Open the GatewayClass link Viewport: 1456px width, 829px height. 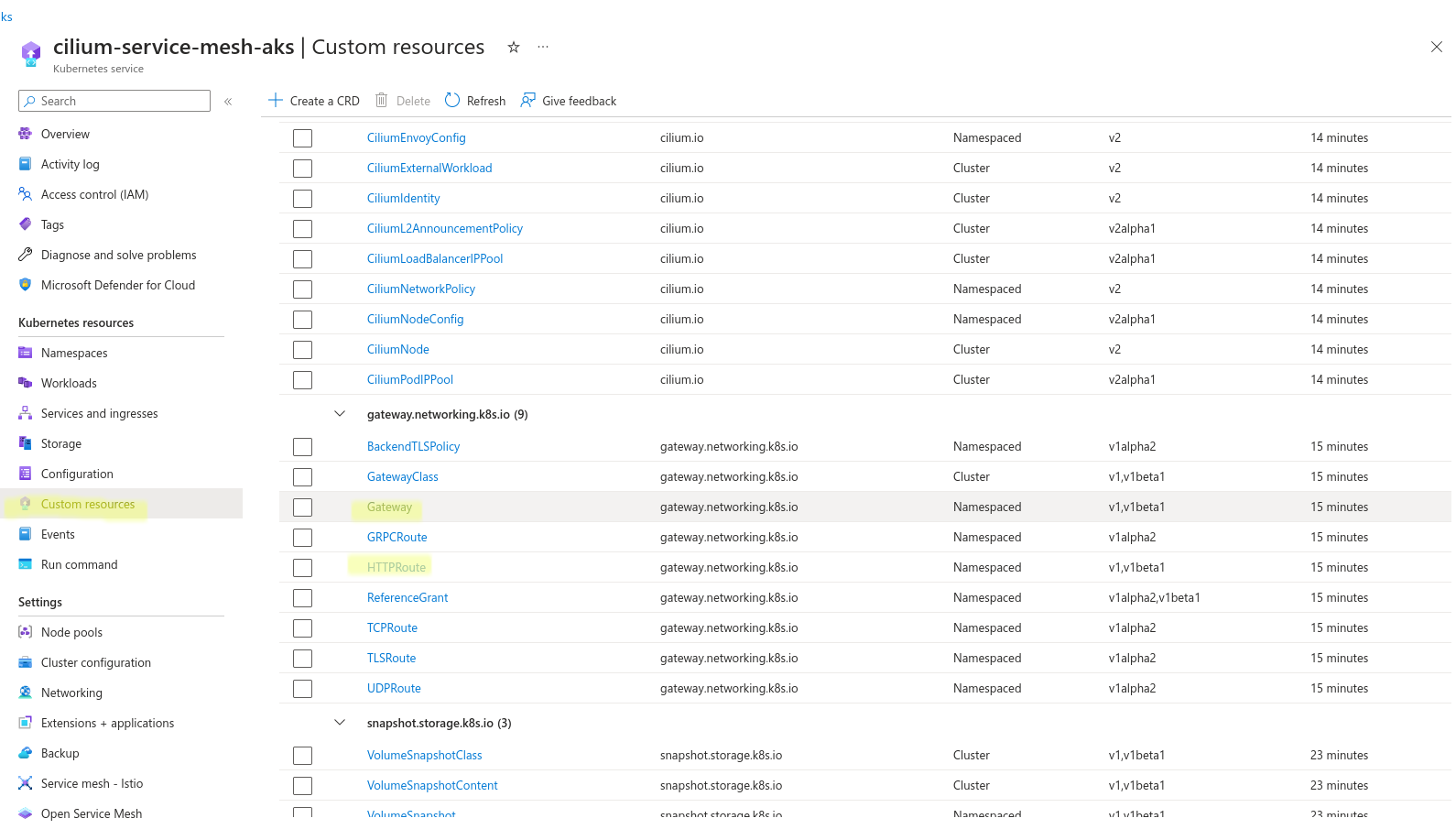(x=403, y=476)
